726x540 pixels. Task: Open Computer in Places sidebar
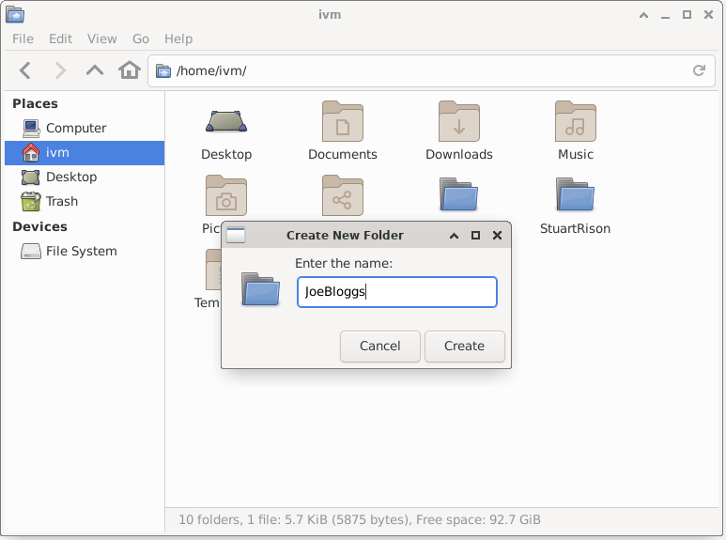(x=75, y=128)
